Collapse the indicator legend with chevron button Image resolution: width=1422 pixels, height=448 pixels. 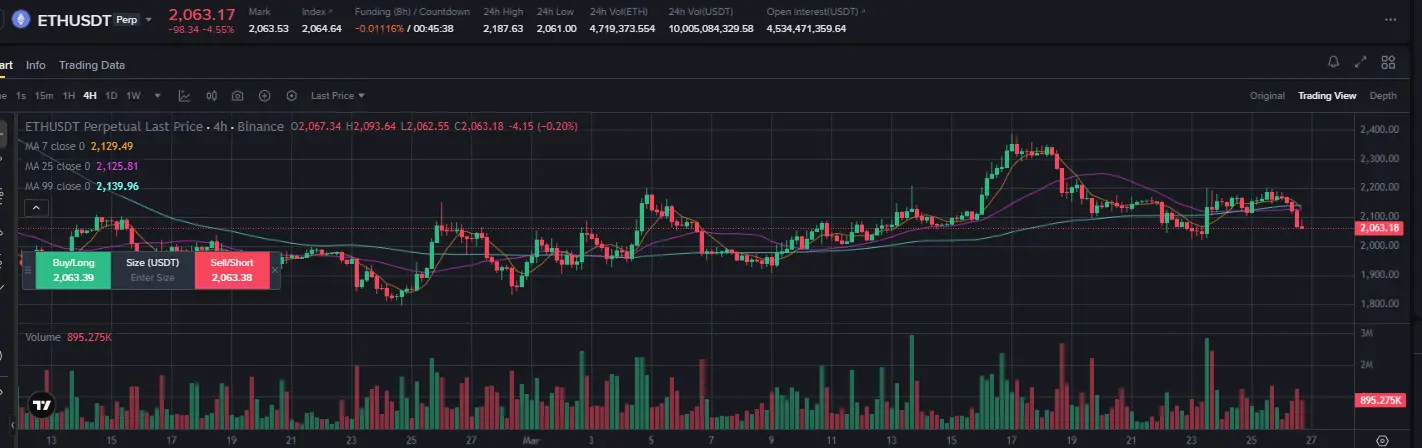(x=35, y=208)
